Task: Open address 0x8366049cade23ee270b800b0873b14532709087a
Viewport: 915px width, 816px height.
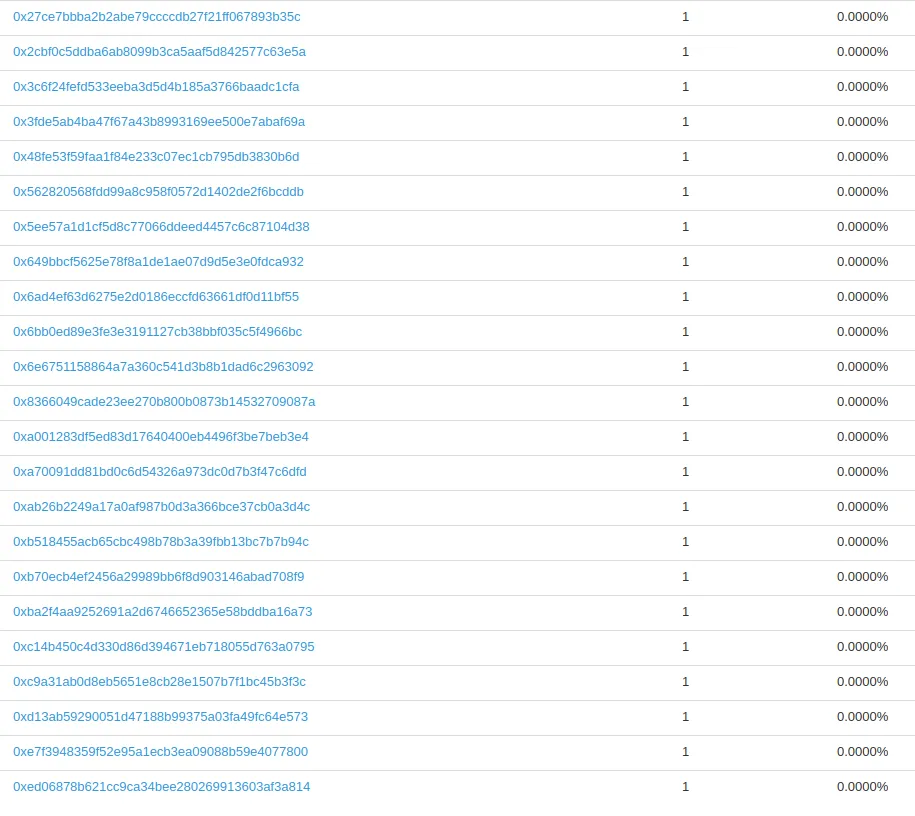Action: coord(164,402)
